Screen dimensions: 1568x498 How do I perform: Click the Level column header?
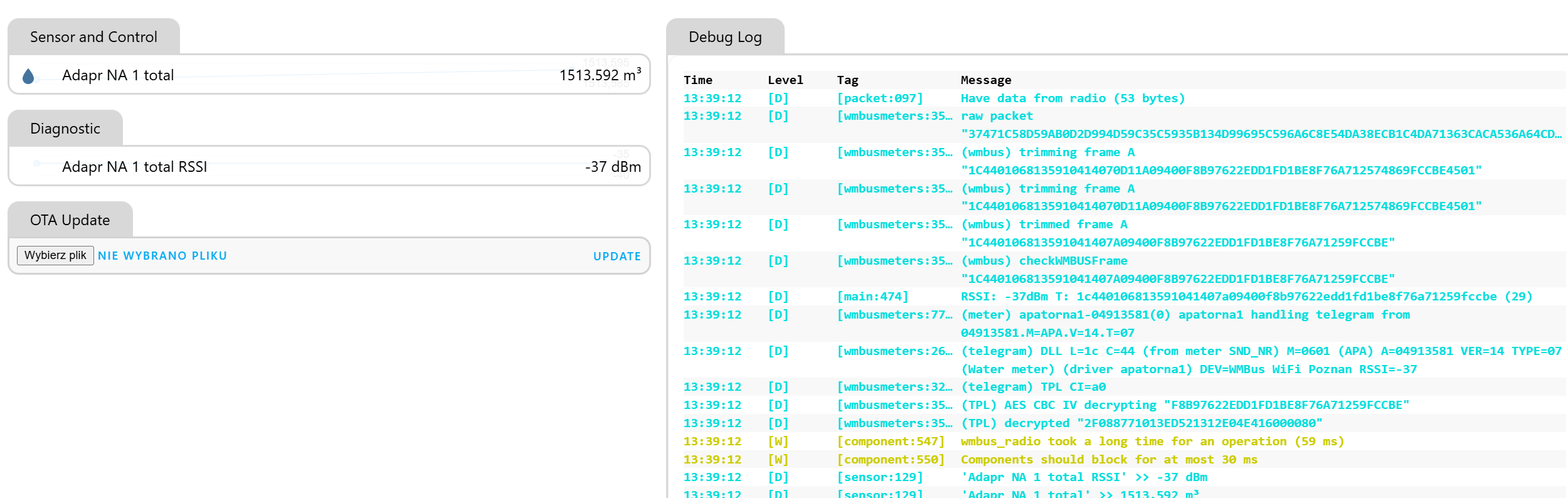pyautogui.click(x=785, y=80)
